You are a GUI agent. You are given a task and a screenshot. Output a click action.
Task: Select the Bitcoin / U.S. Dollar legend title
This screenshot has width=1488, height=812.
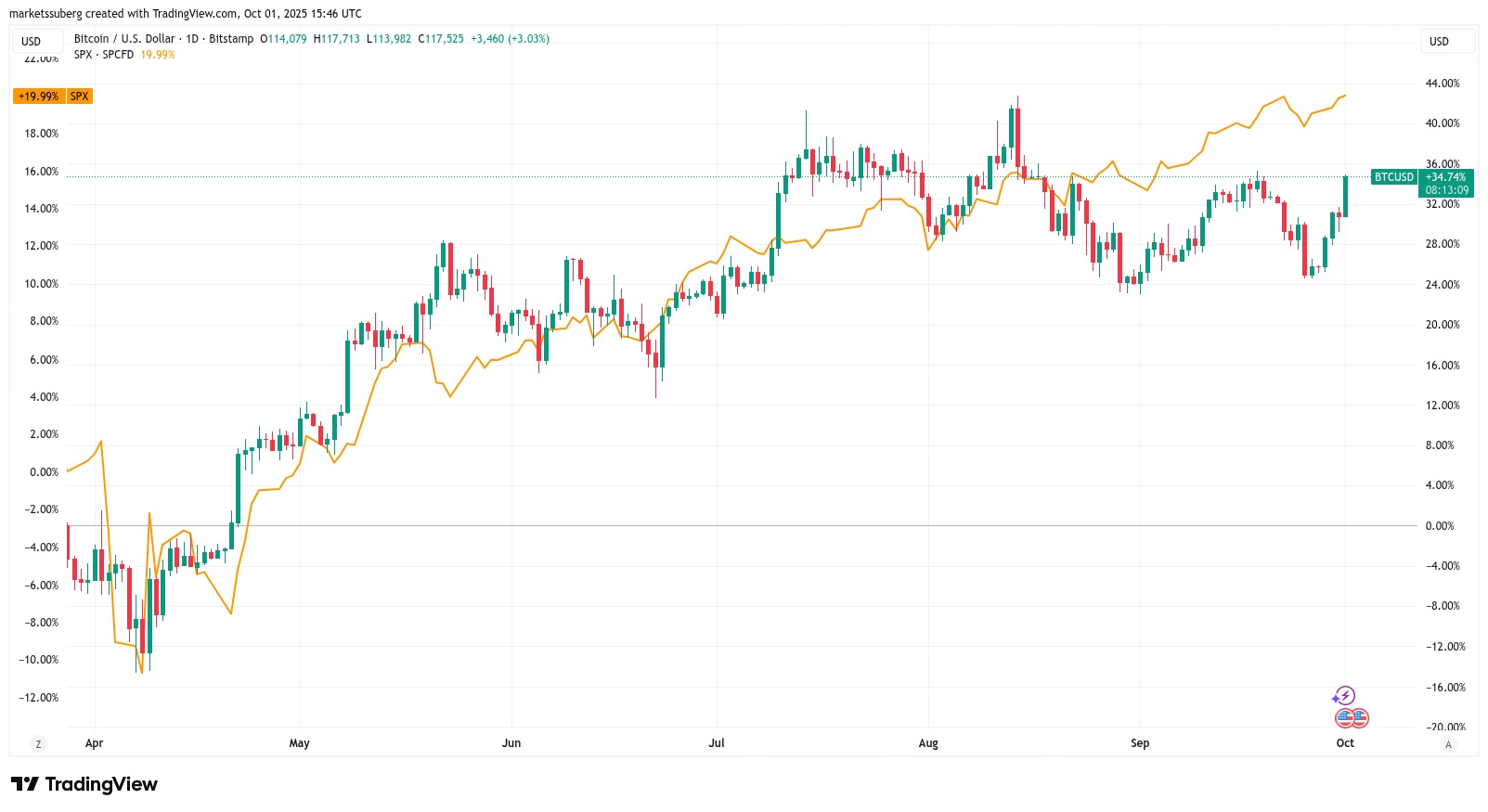(x=124, y=39)
